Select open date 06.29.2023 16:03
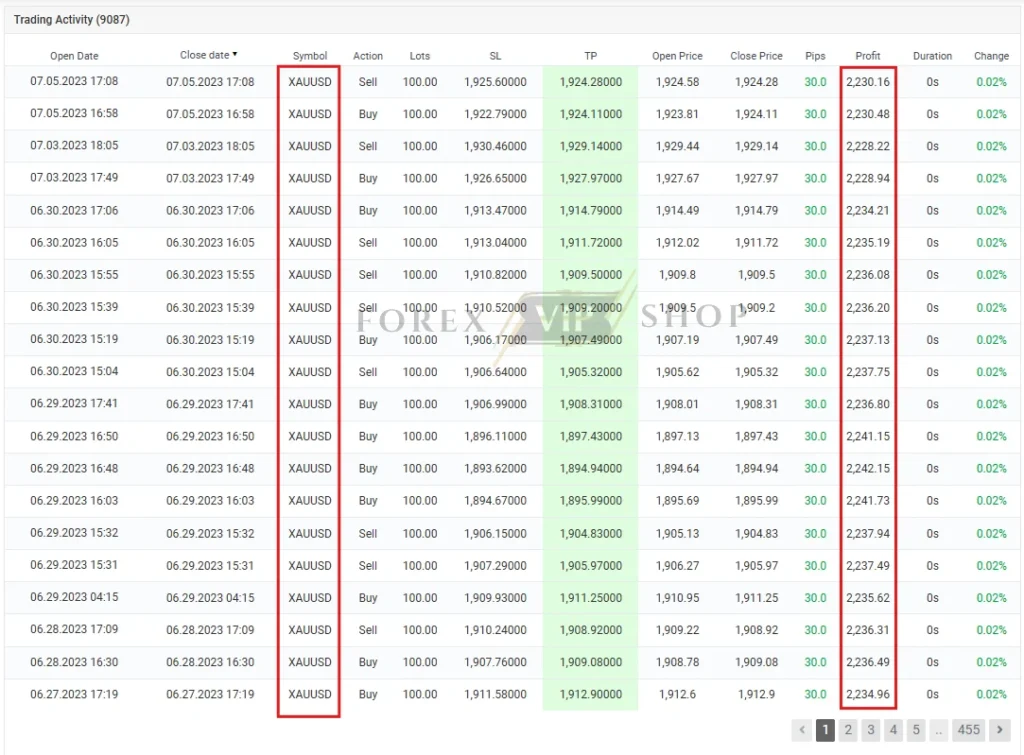This screenshot has height=755, width=1024. [x=74, y=500]
